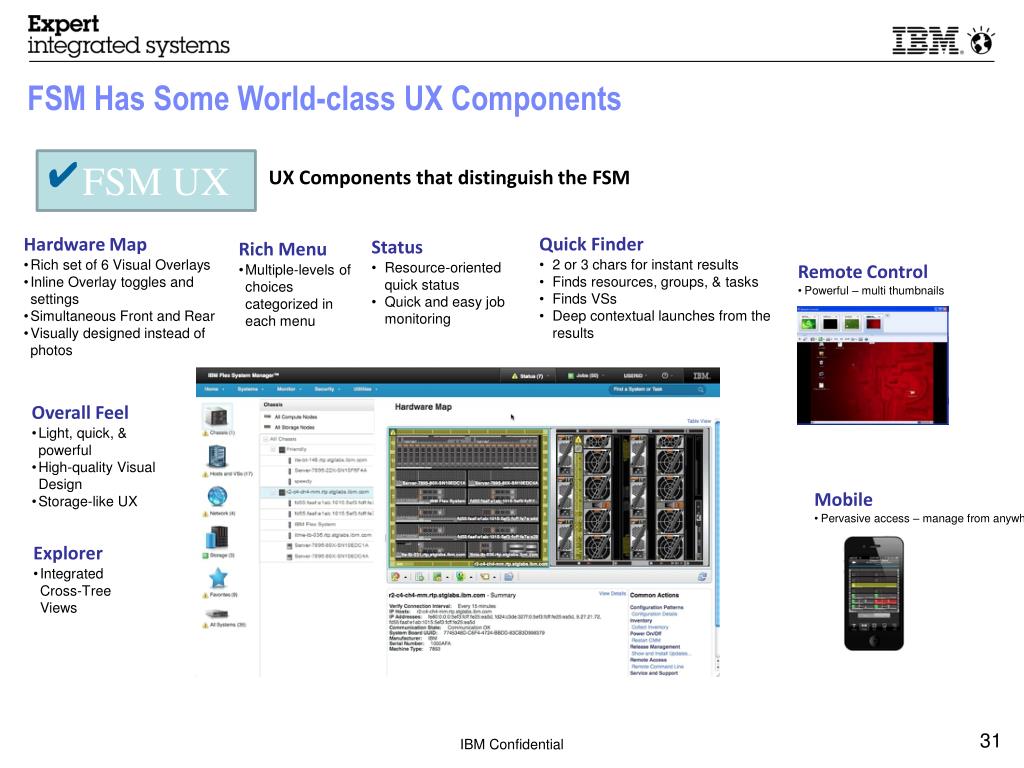The image size is (1024, 768).
Task: Click the yellow fifth map toolbar icon
Action: click(x=485, y=577)
